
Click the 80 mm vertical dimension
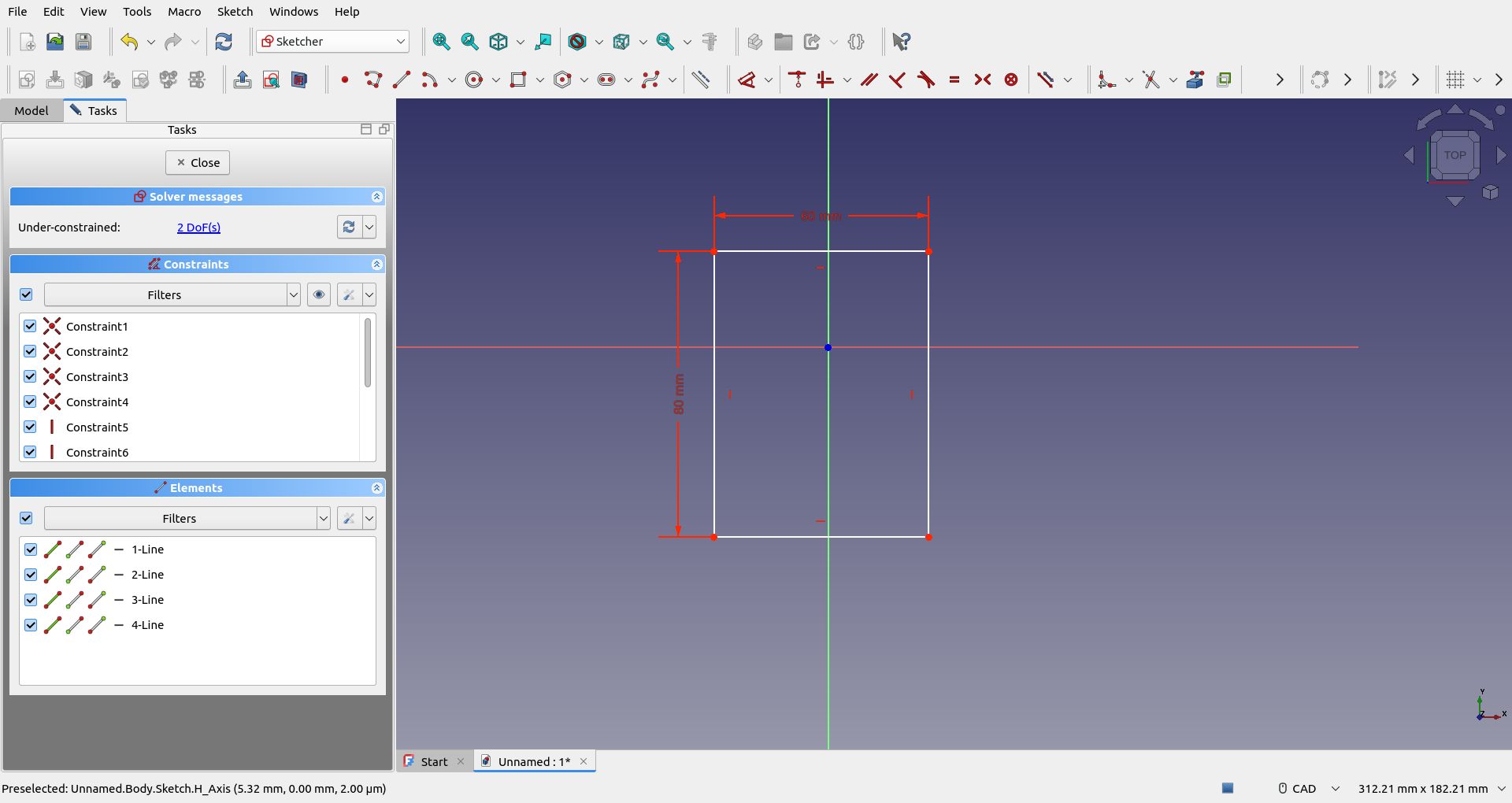coord(679,394)
